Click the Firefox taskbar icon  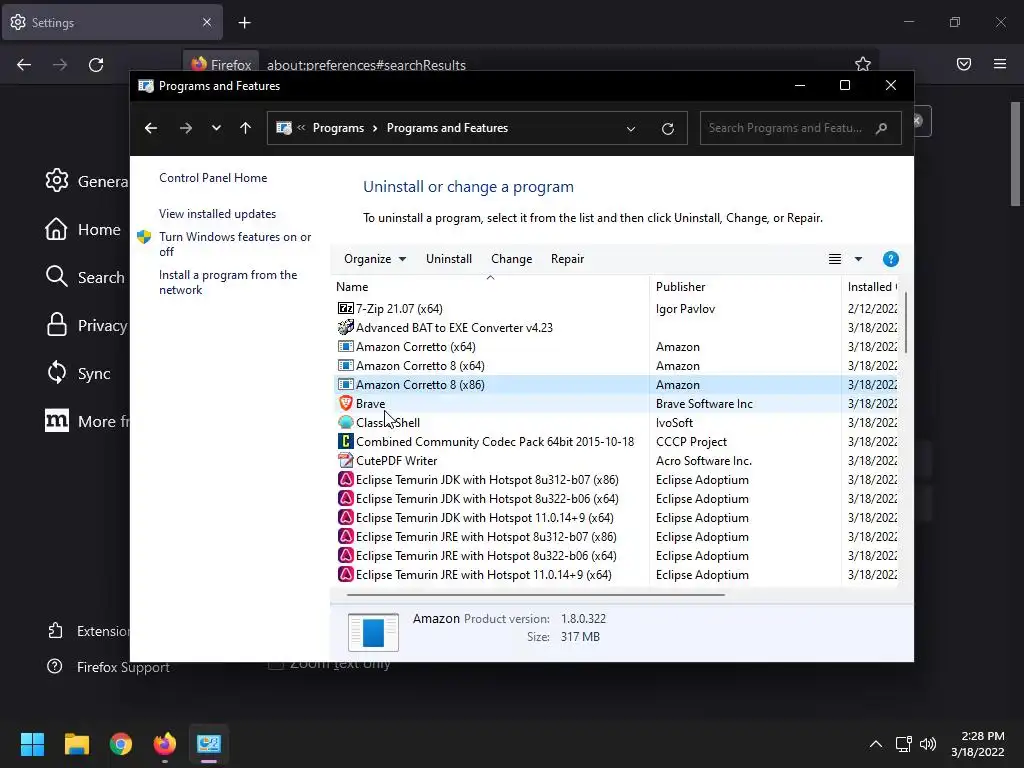point(165,744)
